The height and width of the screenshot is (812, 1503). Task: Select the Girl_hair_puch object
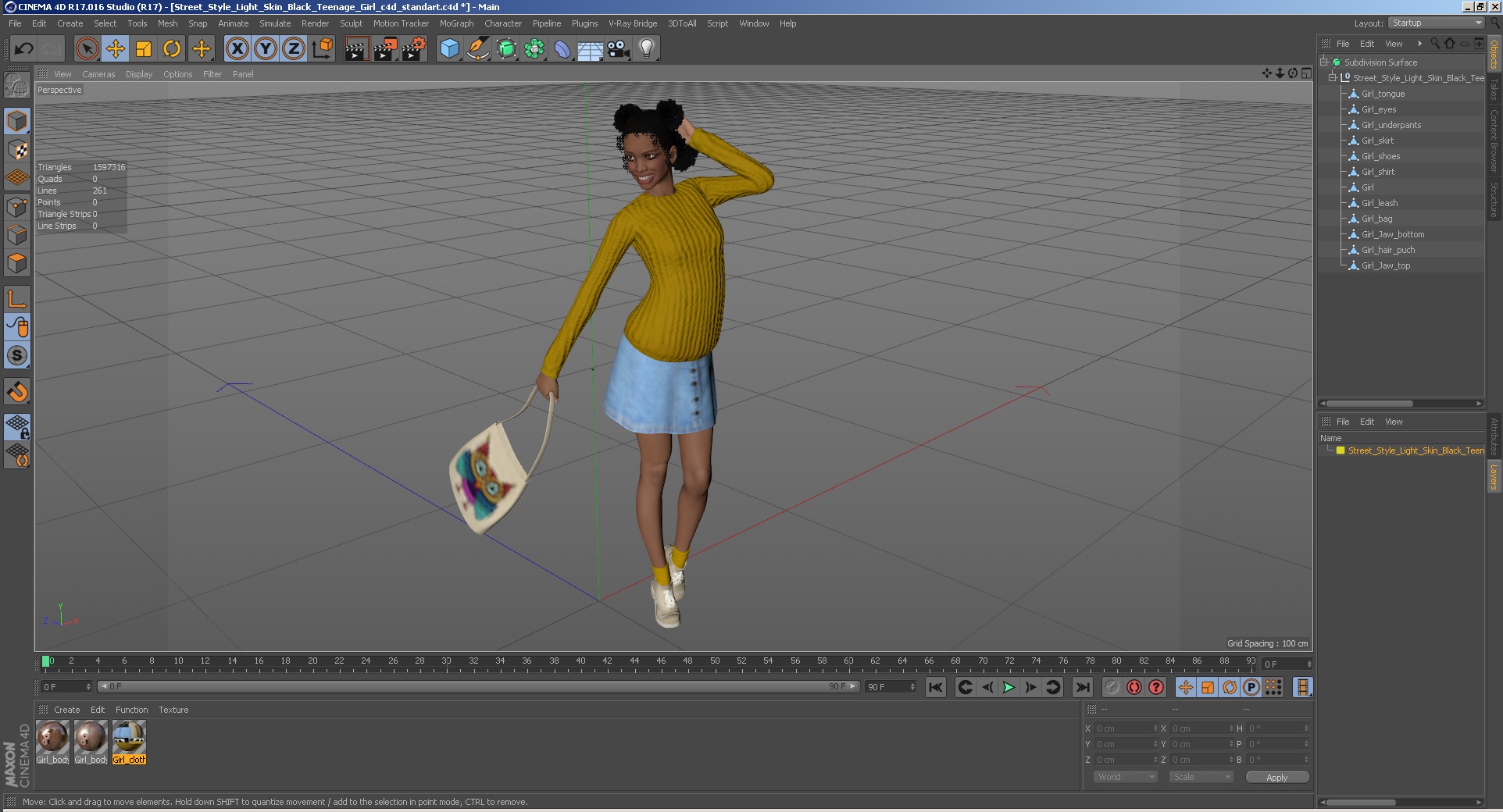pos(1388,250)
